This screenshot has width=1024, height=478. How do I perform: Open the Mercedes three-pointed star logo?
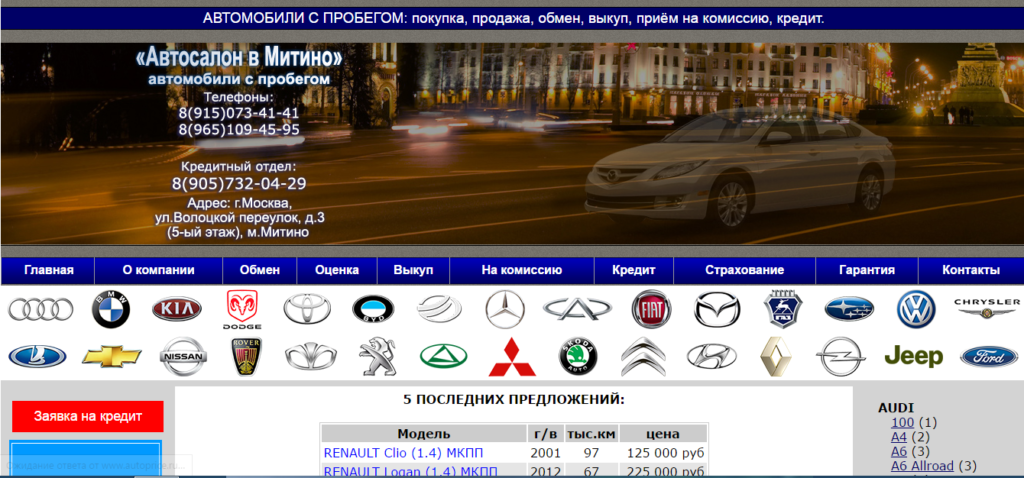pyautogui.click(x=505, y=309)
